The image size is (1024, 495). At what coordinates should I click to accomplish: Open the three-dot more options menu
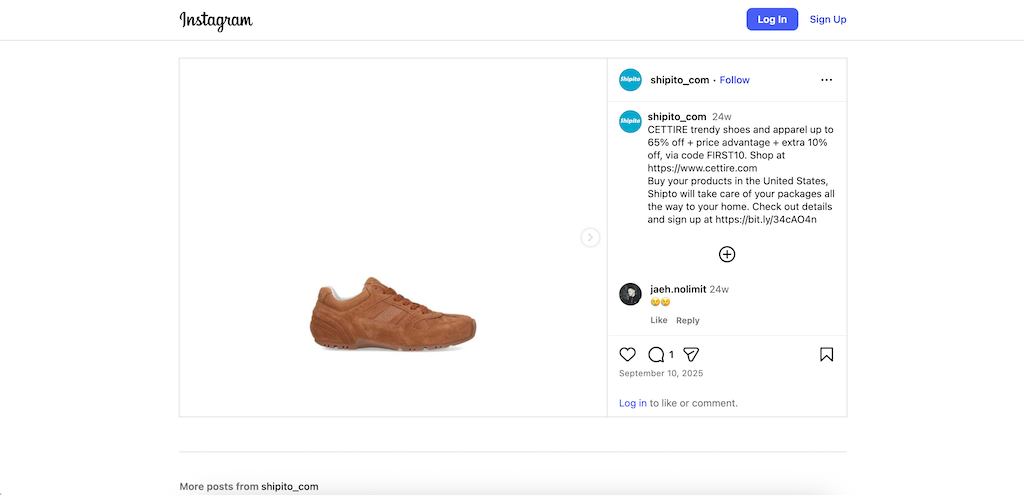click(826, 80)
